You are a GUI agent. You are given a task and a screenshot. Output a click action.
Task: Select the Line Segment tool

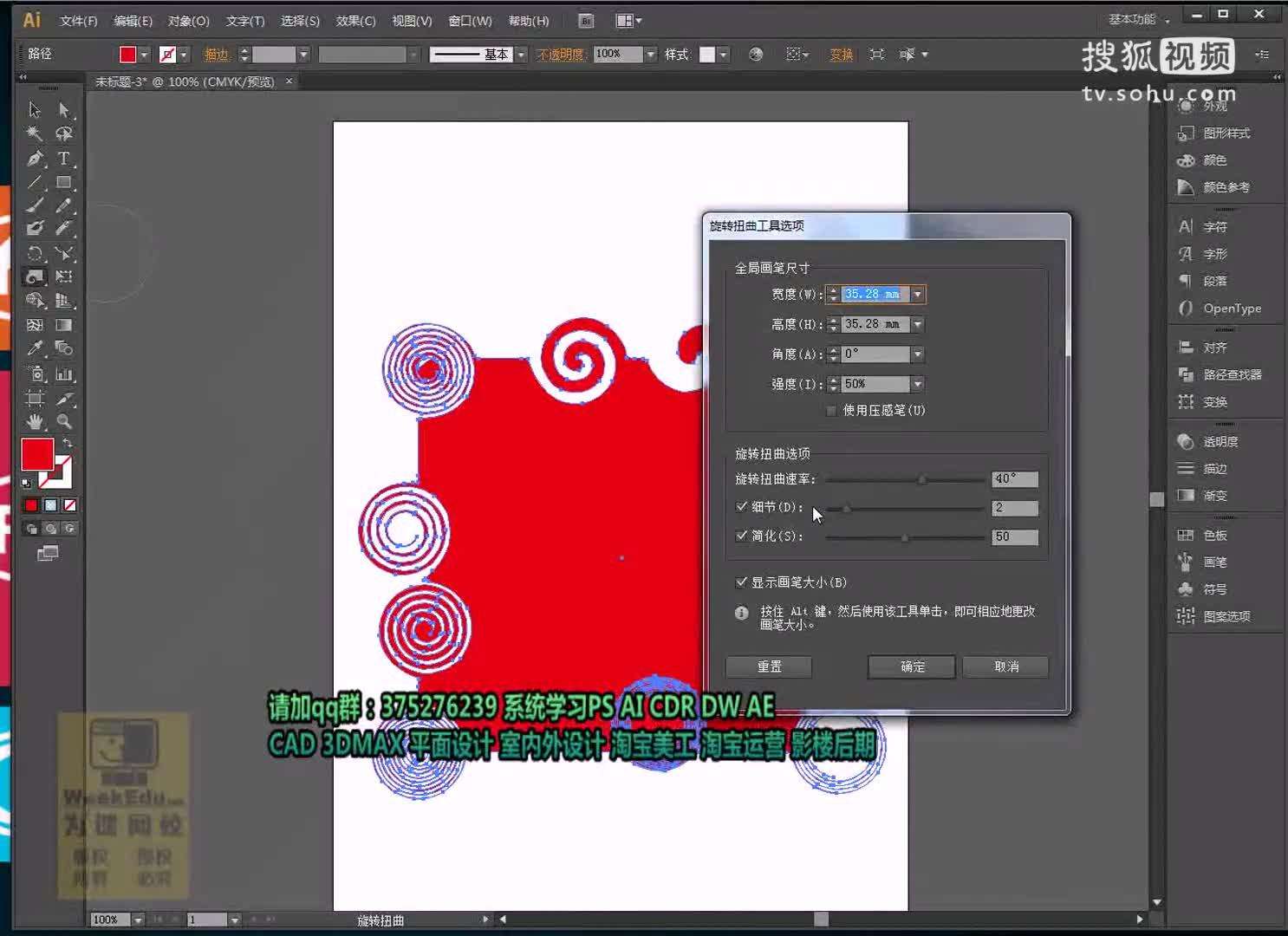click(x=35, y=182)
